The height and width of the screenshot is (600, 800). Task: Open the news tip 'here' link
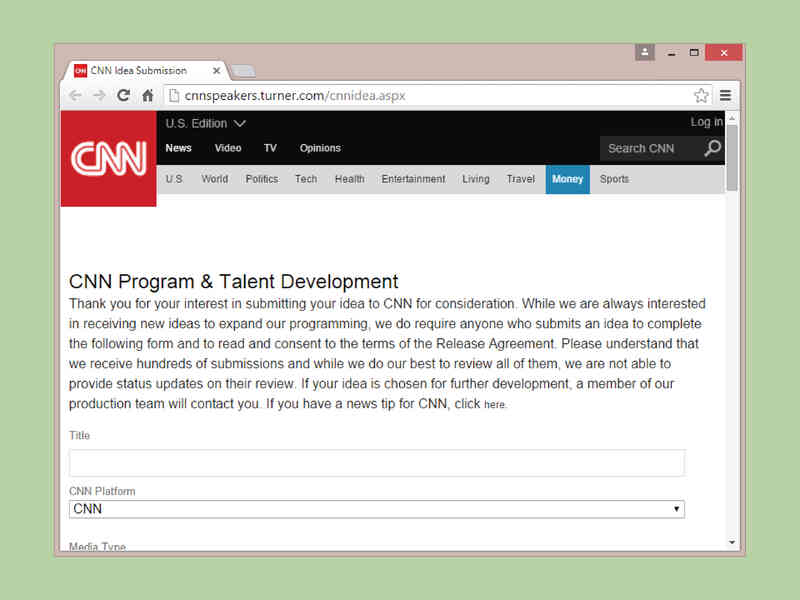493,404
